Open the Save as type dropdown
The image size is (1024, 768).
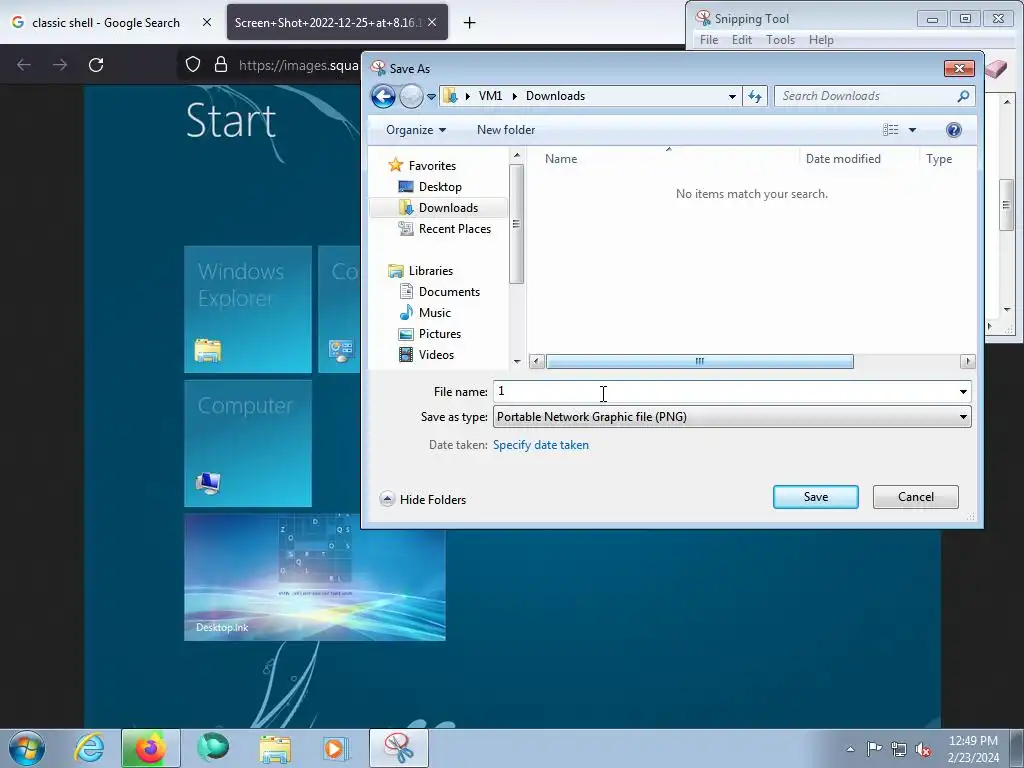(732, 417)
